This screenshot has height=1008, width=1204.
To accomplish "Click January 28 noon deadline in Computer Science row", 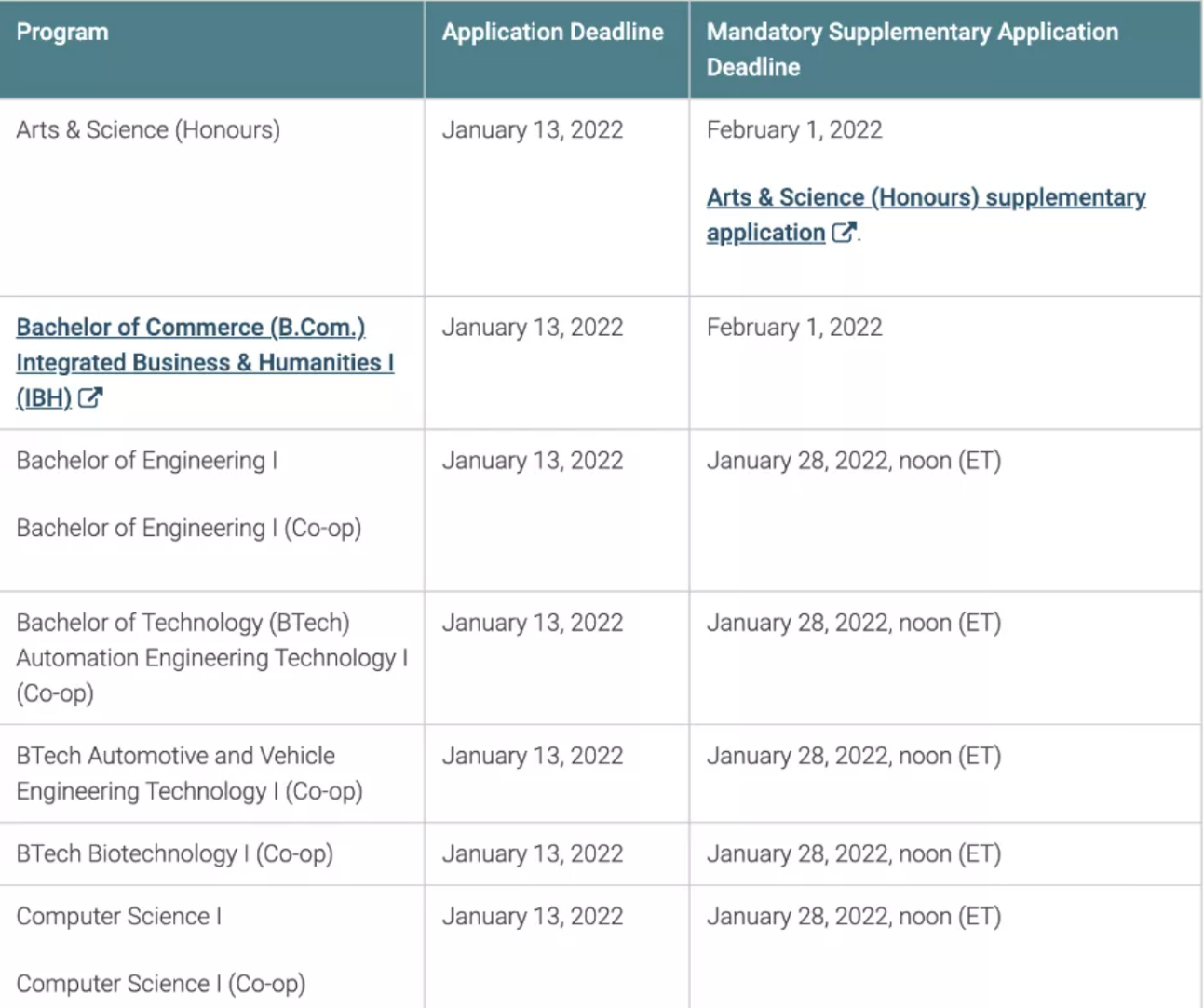I will [853, 917].
